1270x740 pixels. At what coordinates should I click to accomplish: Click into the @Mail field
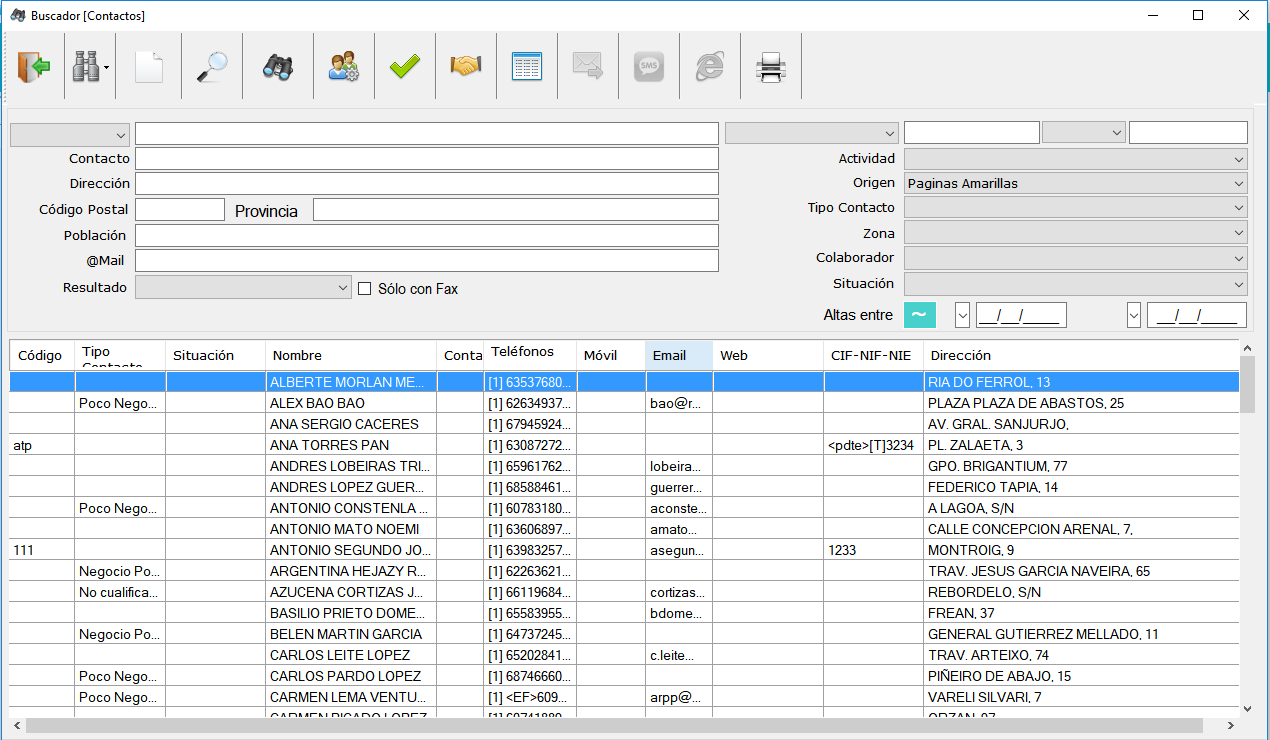click(427, 261)
